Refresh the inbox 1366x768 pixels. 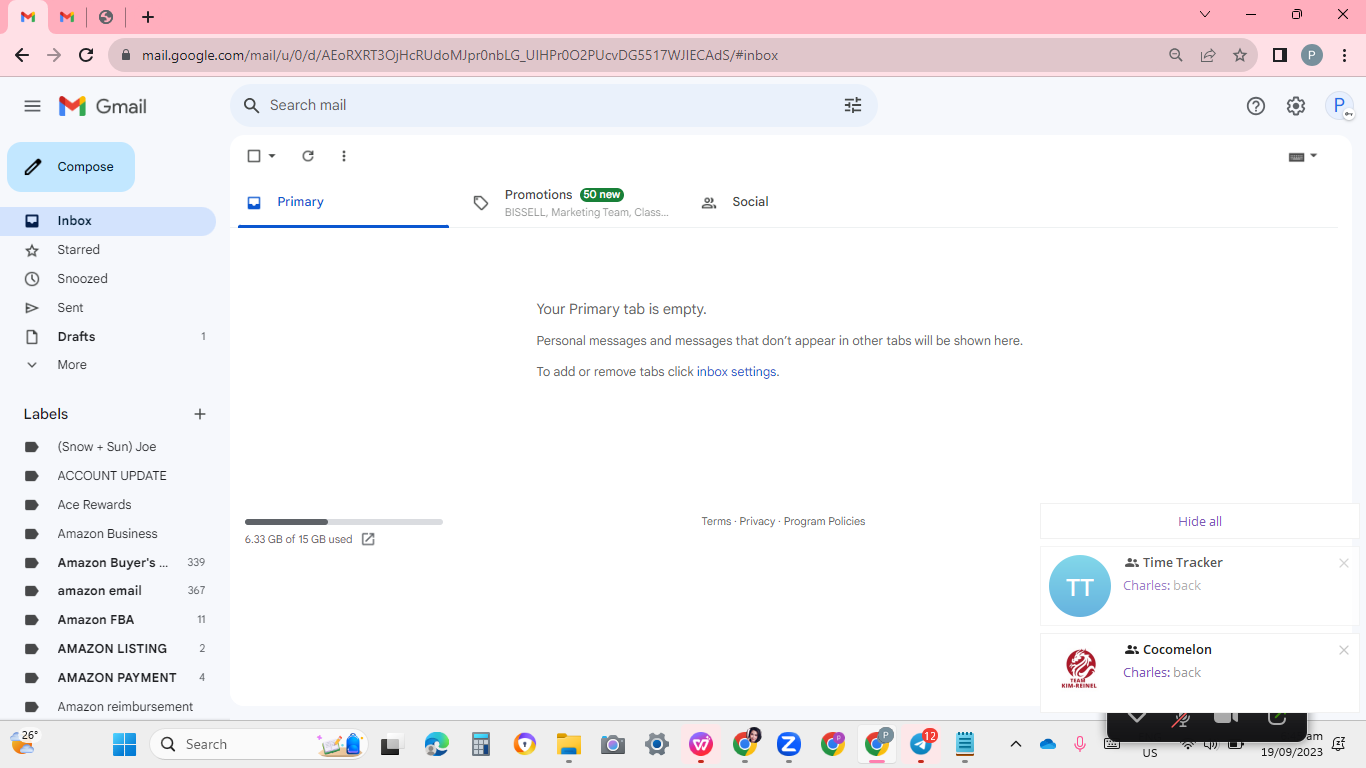click(308, 156)
